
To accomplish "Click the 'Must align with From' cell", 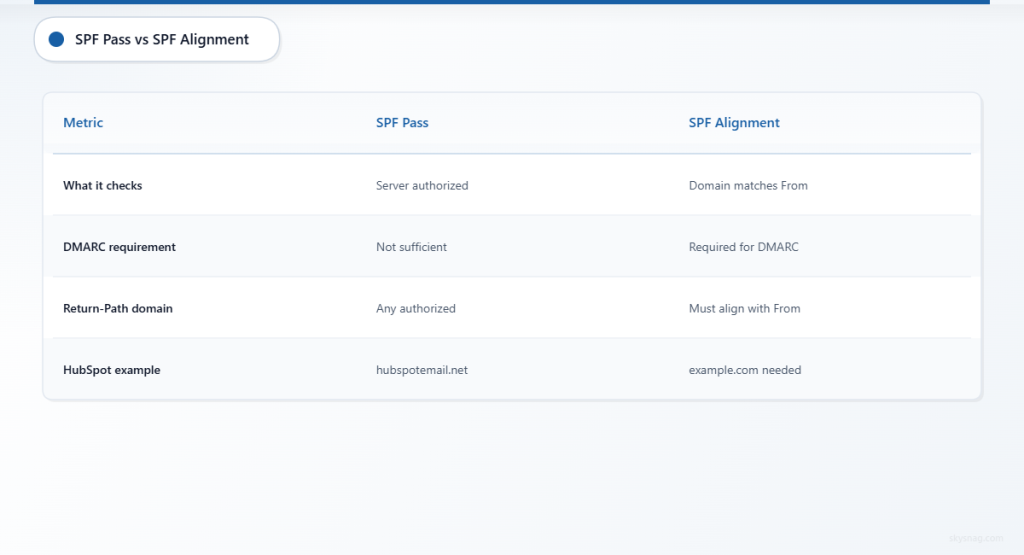I will coord(744,308).
